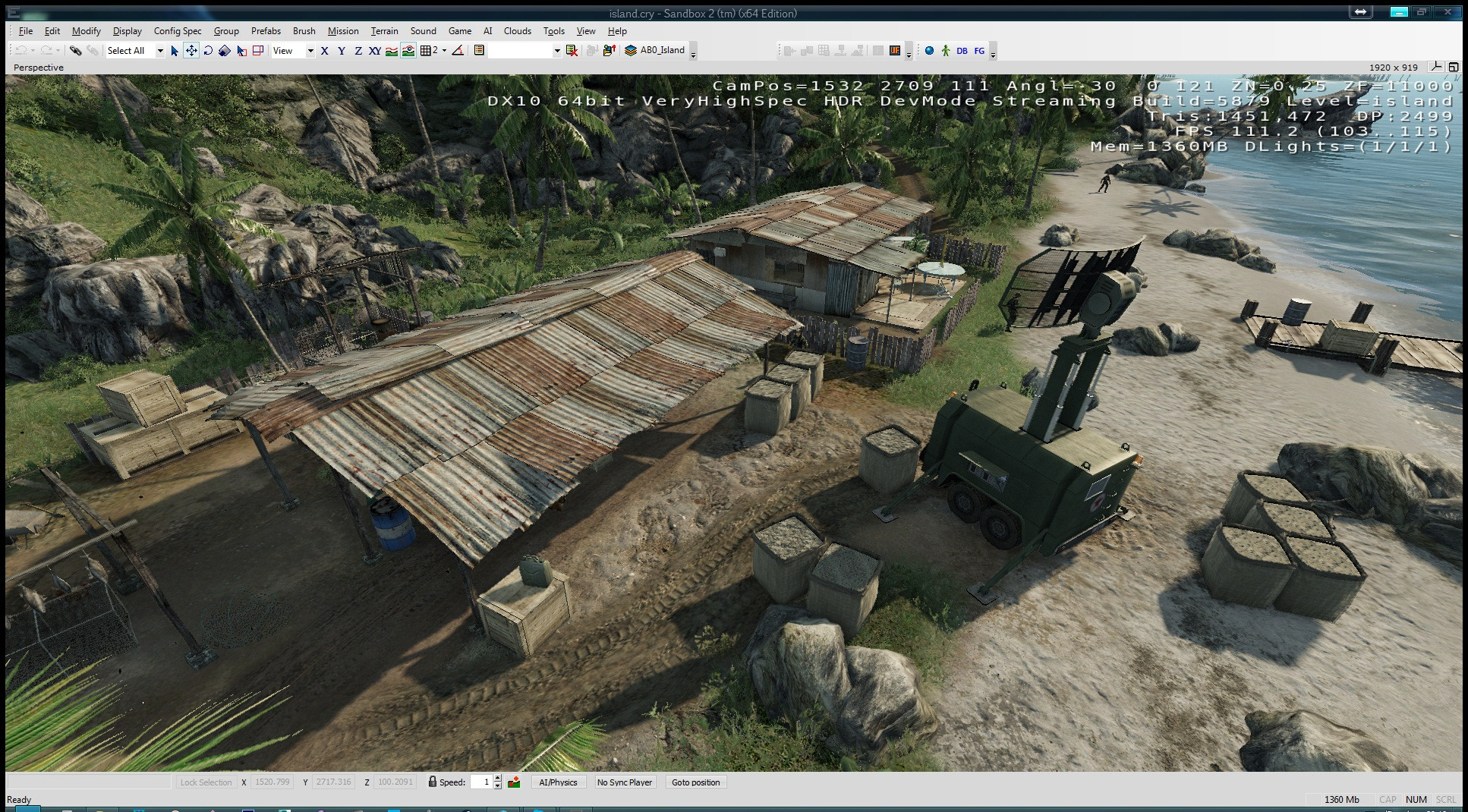
Task: Click the Scale tool icon
Action: click(x=225, y=51)
